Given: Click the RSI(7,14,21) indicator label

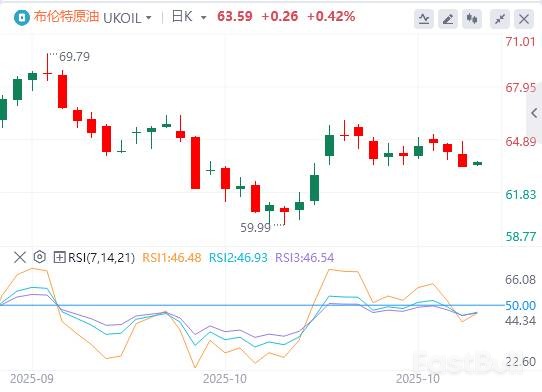Looking at the screenshot, I should click(x=101, y=258).
